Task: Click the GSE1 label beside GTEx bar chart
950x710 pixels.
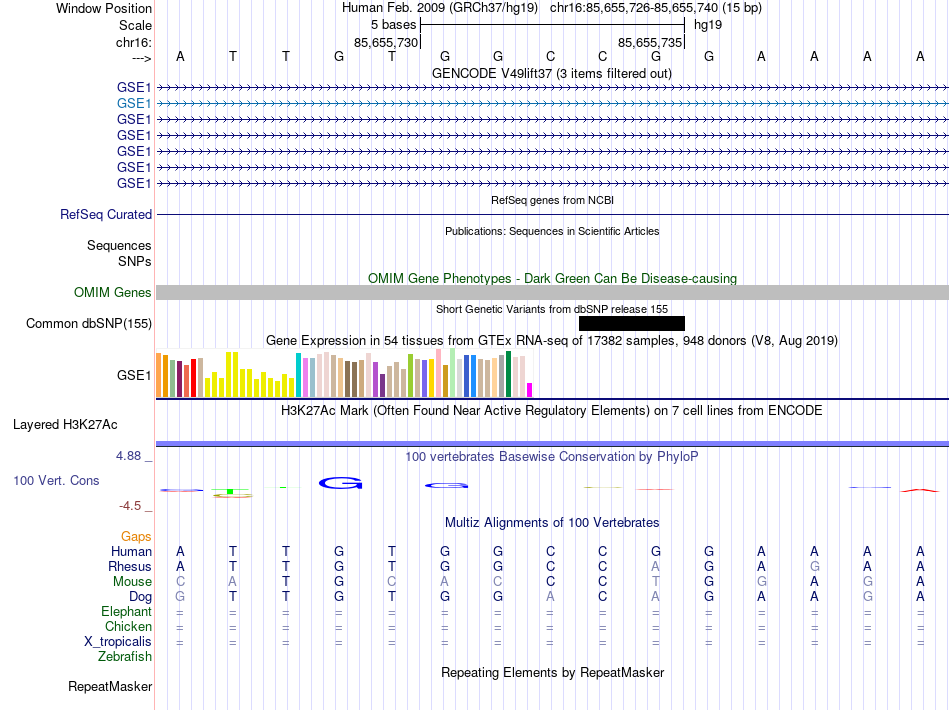Action: coord(134,376)
